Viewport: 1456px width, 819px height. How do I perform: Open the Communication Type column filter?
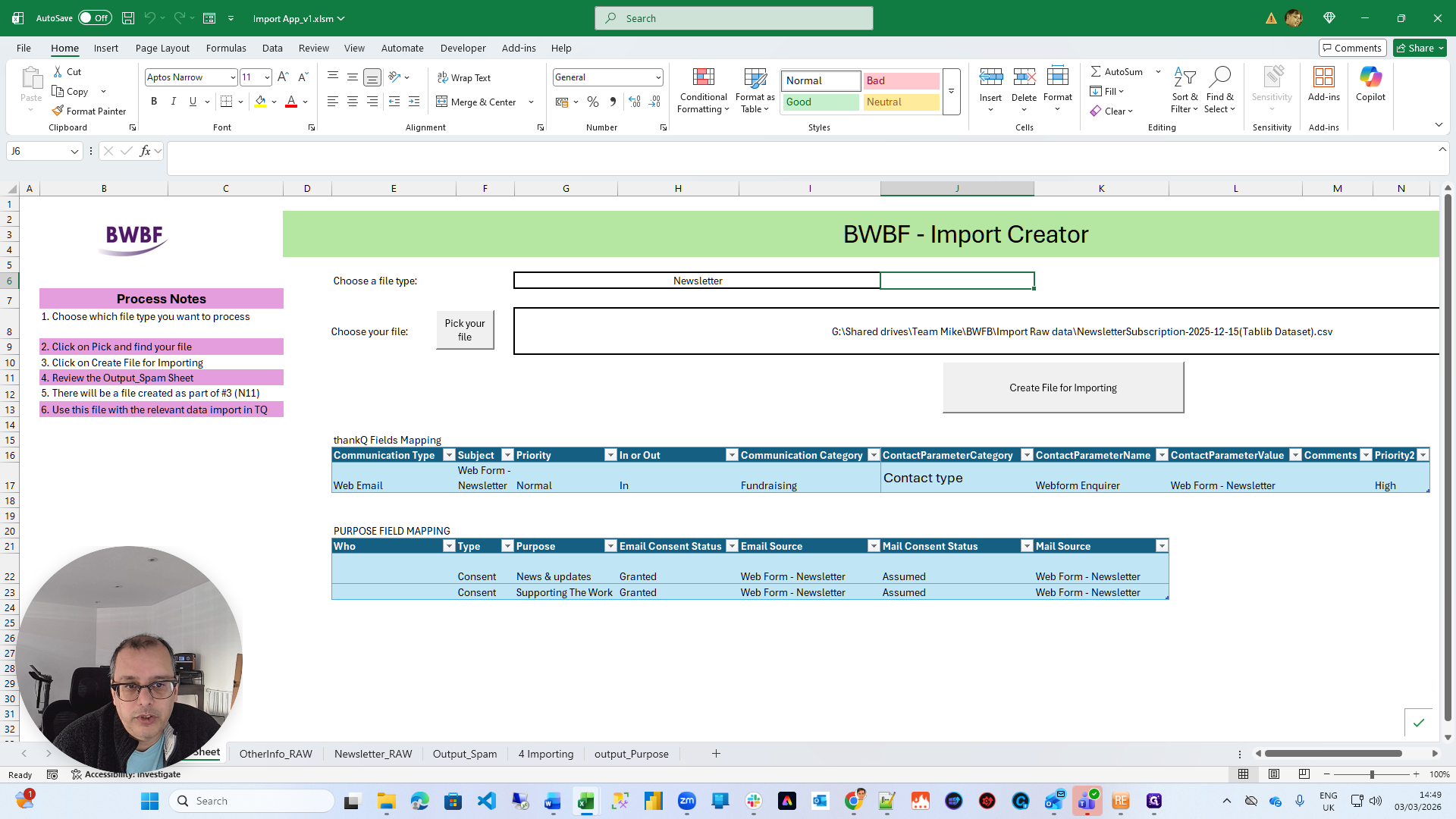[x=447, y=455]
